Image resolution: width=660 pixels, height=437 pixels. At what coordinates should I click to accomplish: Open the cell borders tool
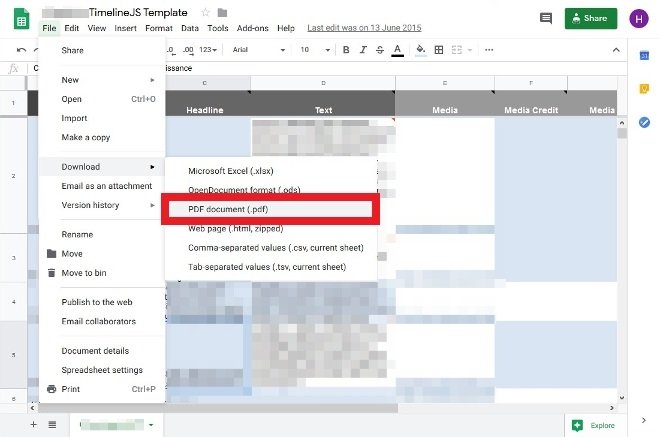(x=439, y=50)
